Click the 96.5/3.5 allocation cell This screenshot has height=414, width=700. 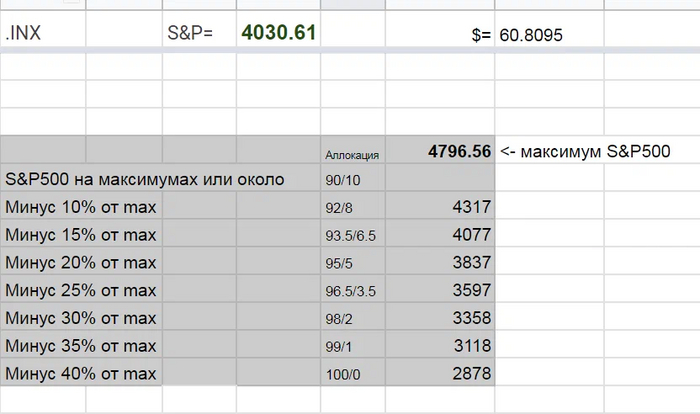tap(352, 291)
